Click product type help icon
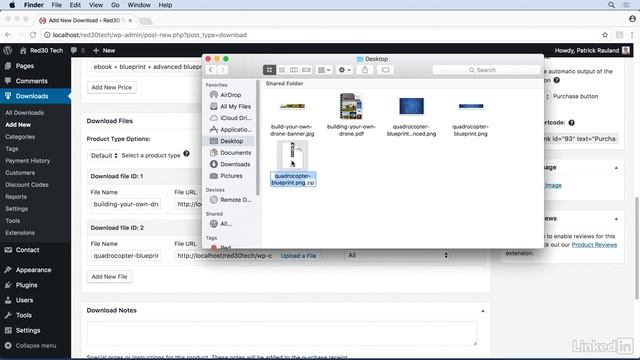Screen dimensions: 640x360 pos(187,153)
